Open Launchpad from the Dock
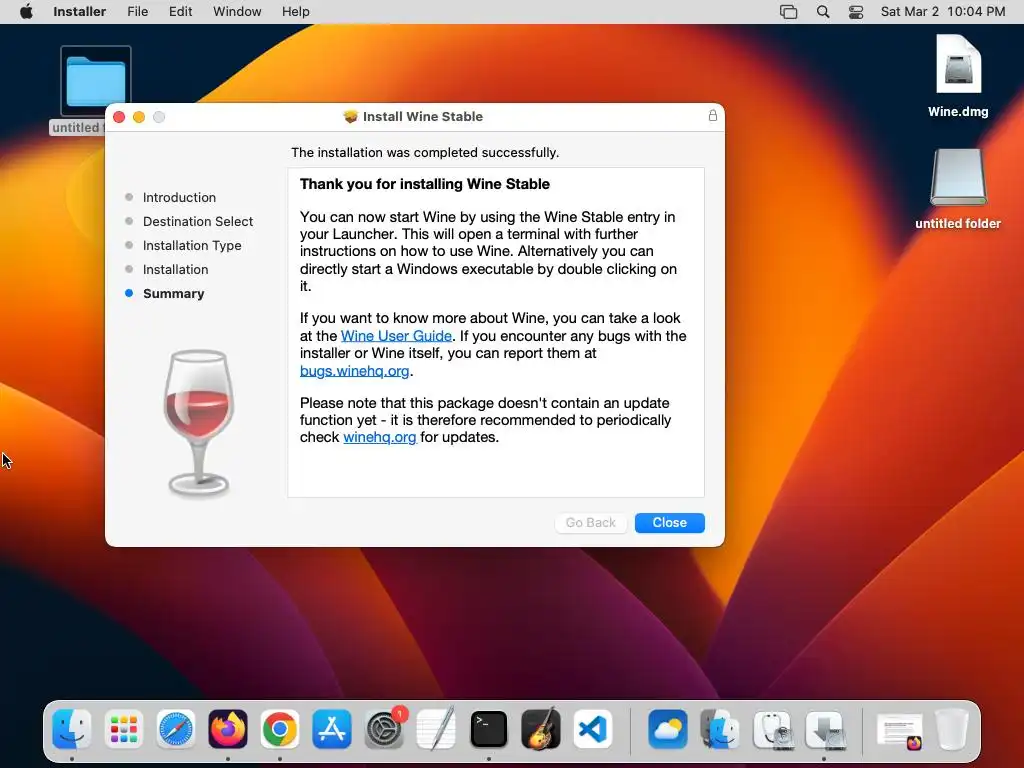Image resolution: width=1024 pixels, height=768 pixels. [x=123, y=729]
